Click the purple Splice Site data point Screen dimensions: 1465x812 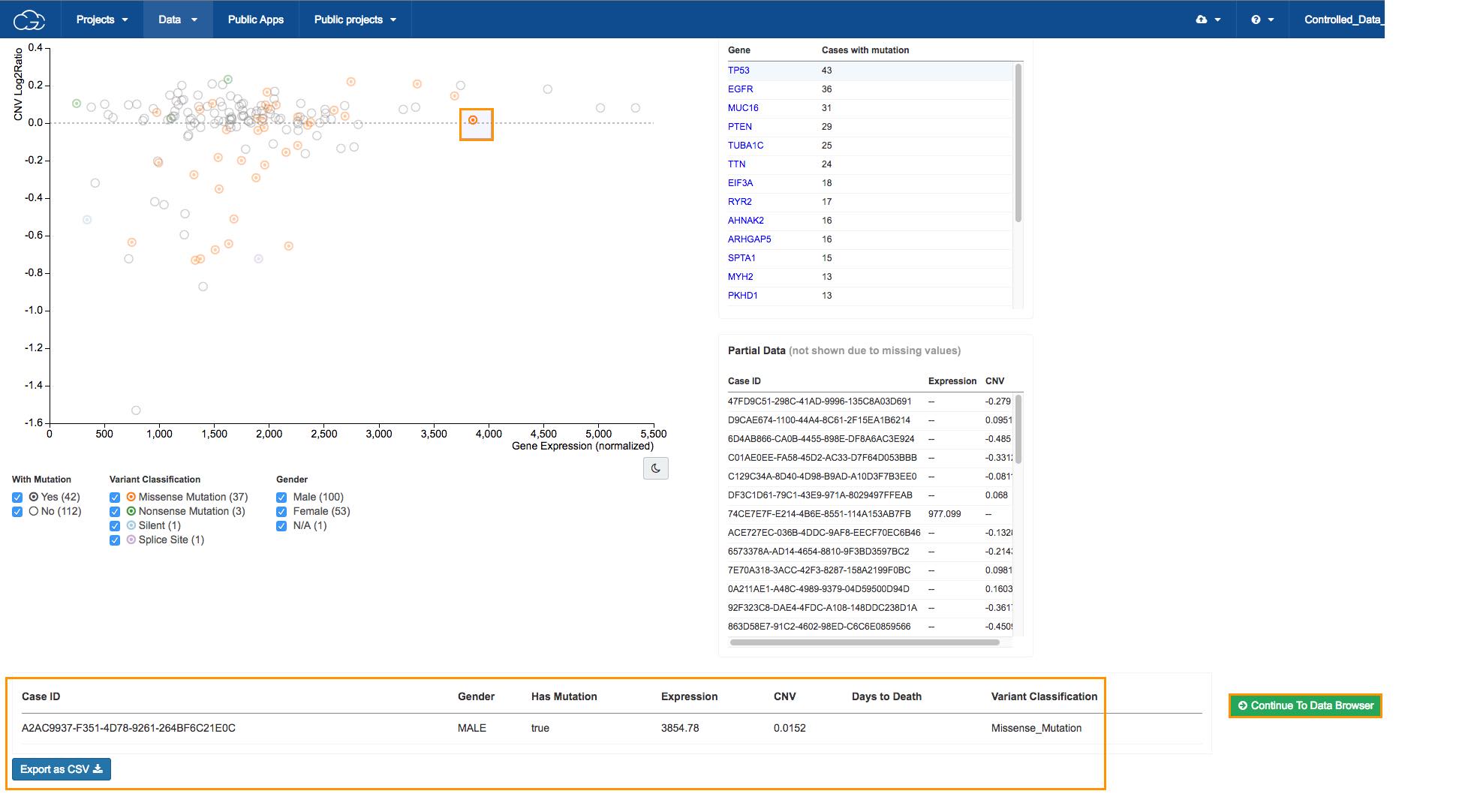coord(258,259)
